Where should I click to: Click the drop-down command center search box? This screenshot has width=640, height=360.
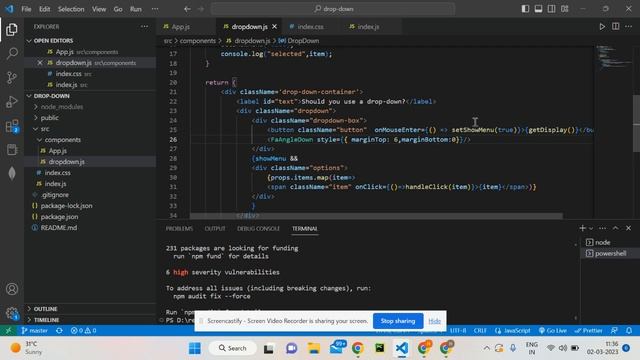[x=333, y=9]
